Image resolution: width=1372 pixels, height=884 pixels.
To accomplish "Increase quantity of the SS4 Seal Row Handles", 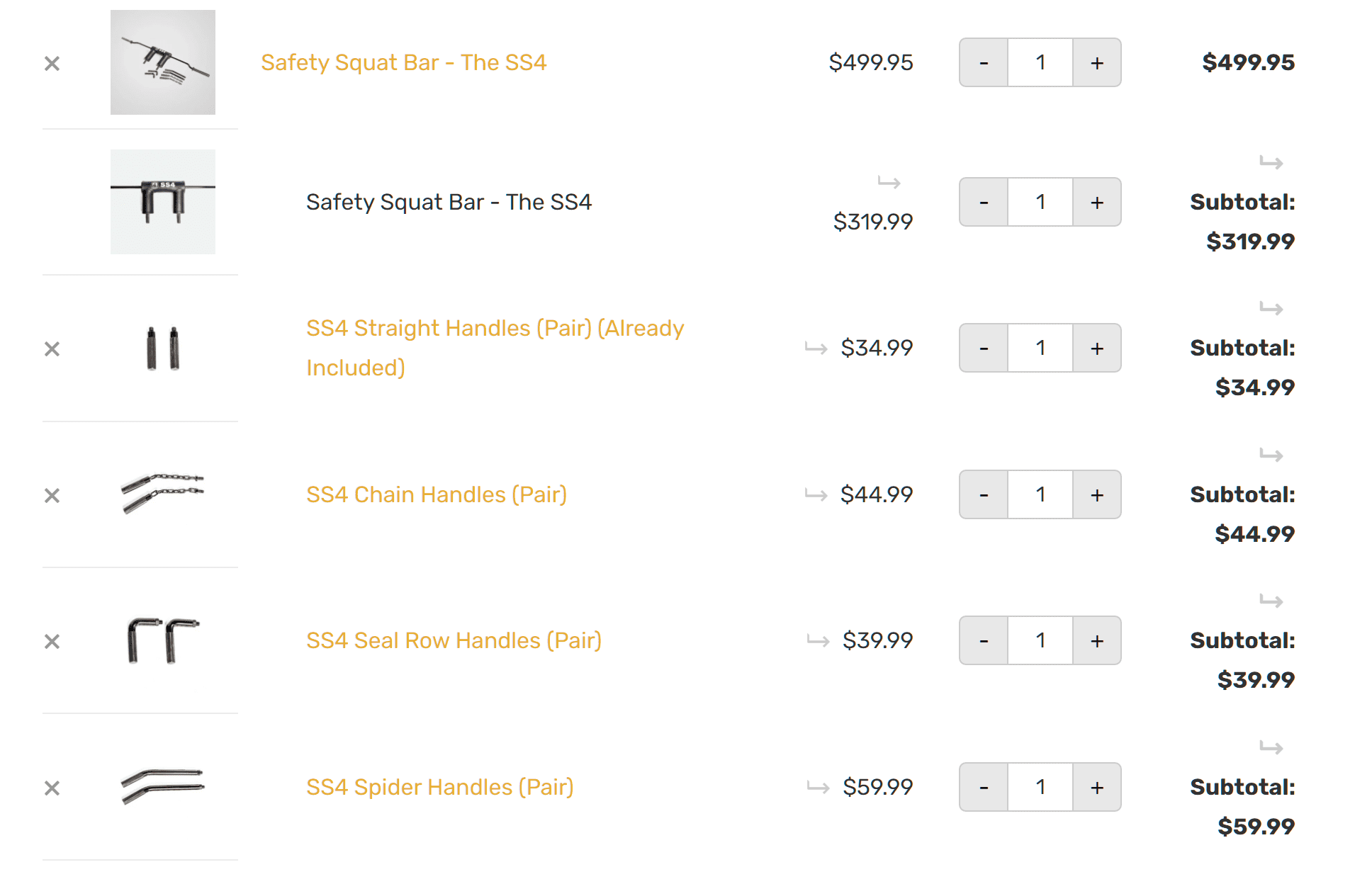I will coord(1096,640).
